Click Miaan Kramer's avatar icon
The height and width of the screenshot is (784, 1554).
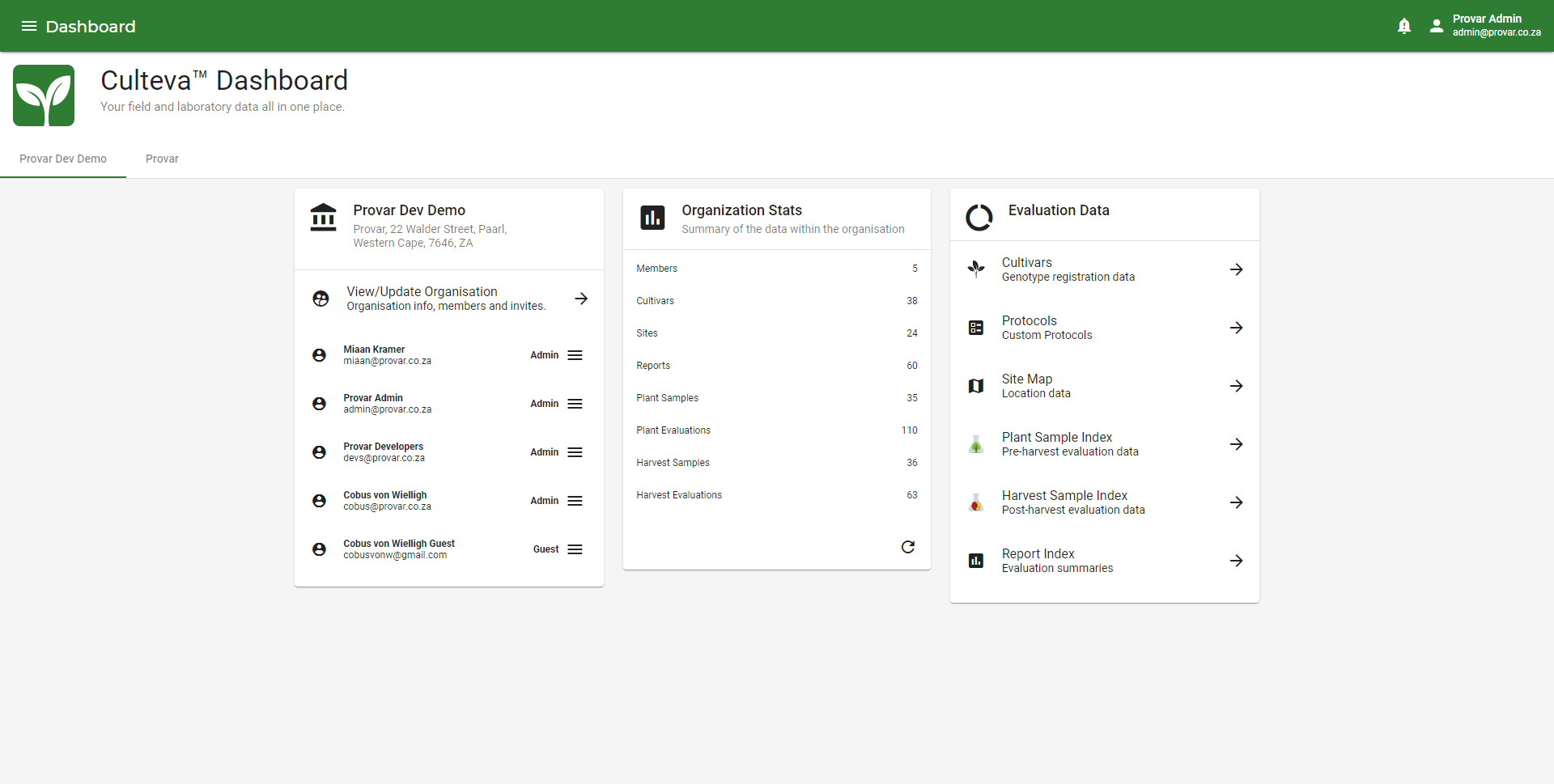[319, 355]
